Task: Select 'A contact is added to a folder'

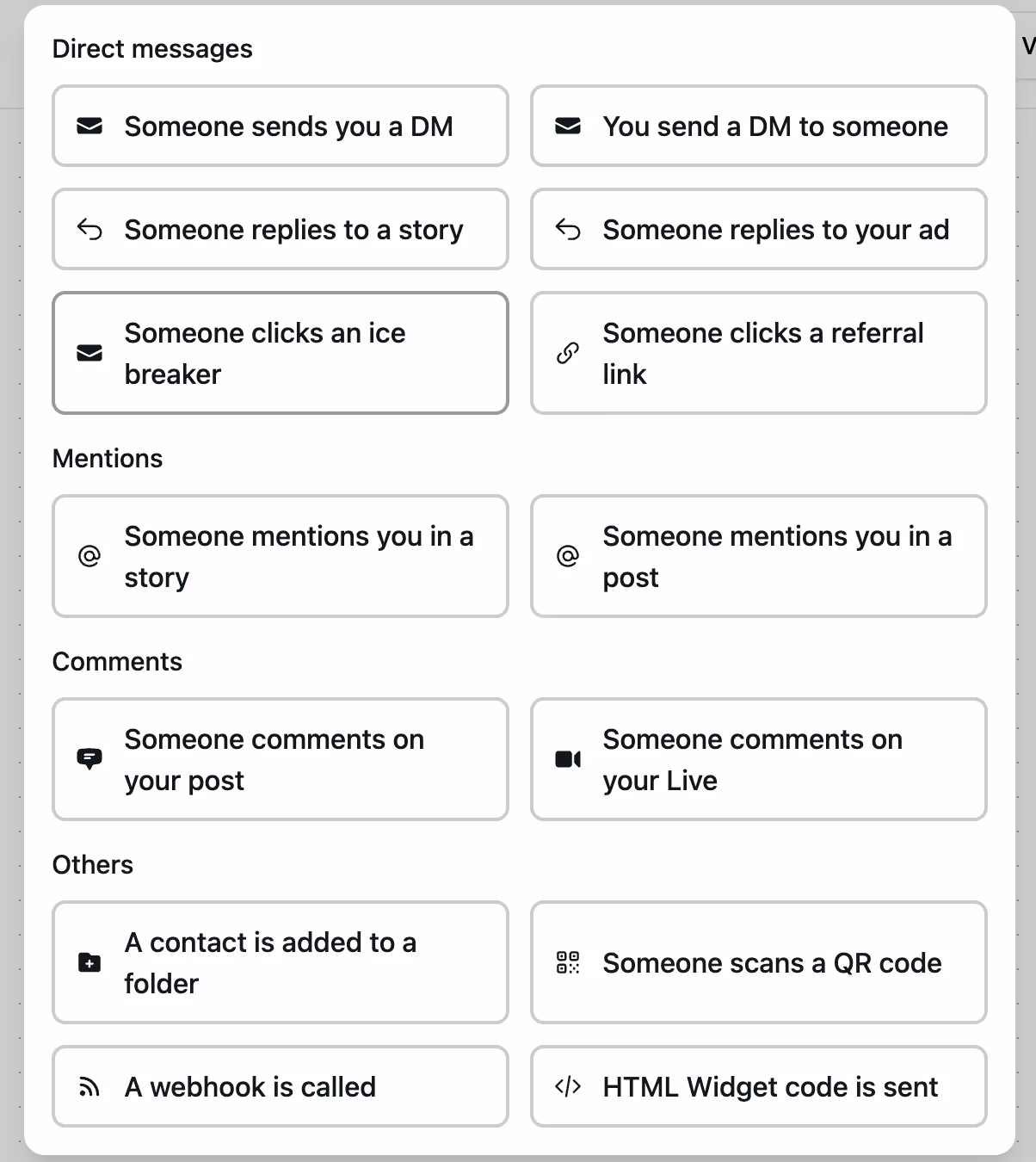Action: click(281, 962)
